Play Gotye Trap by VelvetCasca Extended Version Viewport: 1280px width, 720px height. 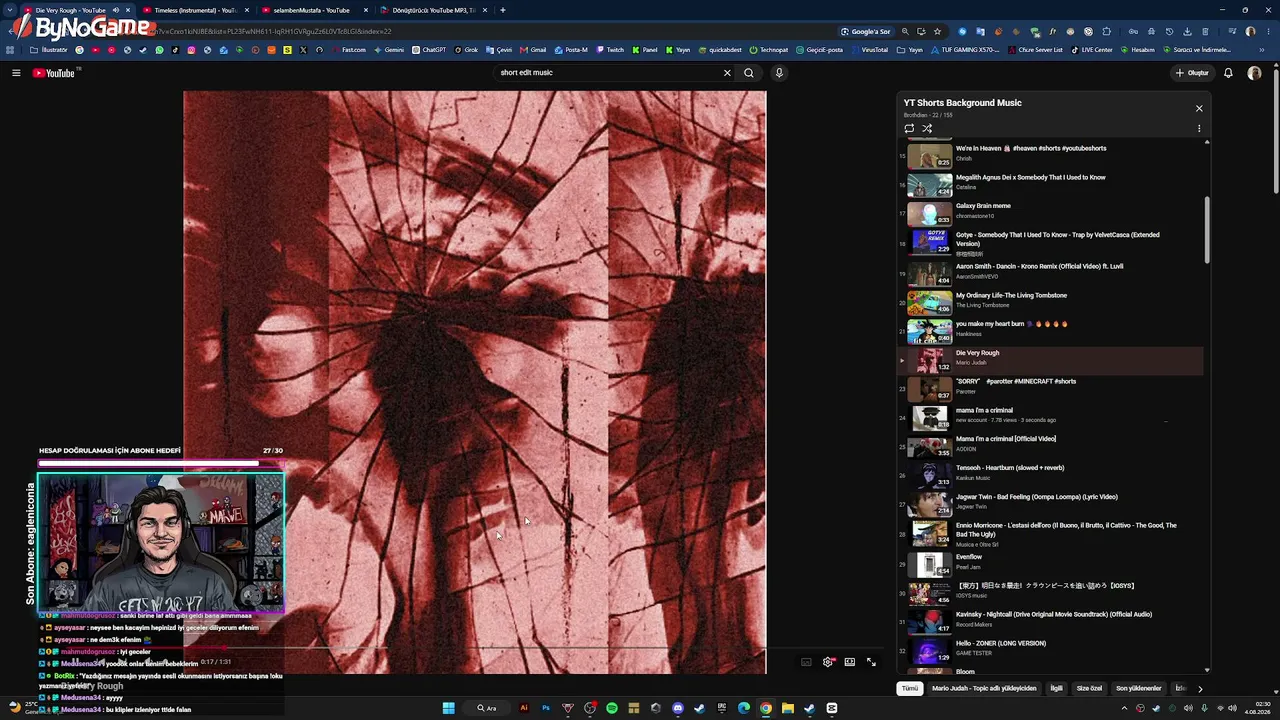pyautogui.click(x=1050, y=242)
